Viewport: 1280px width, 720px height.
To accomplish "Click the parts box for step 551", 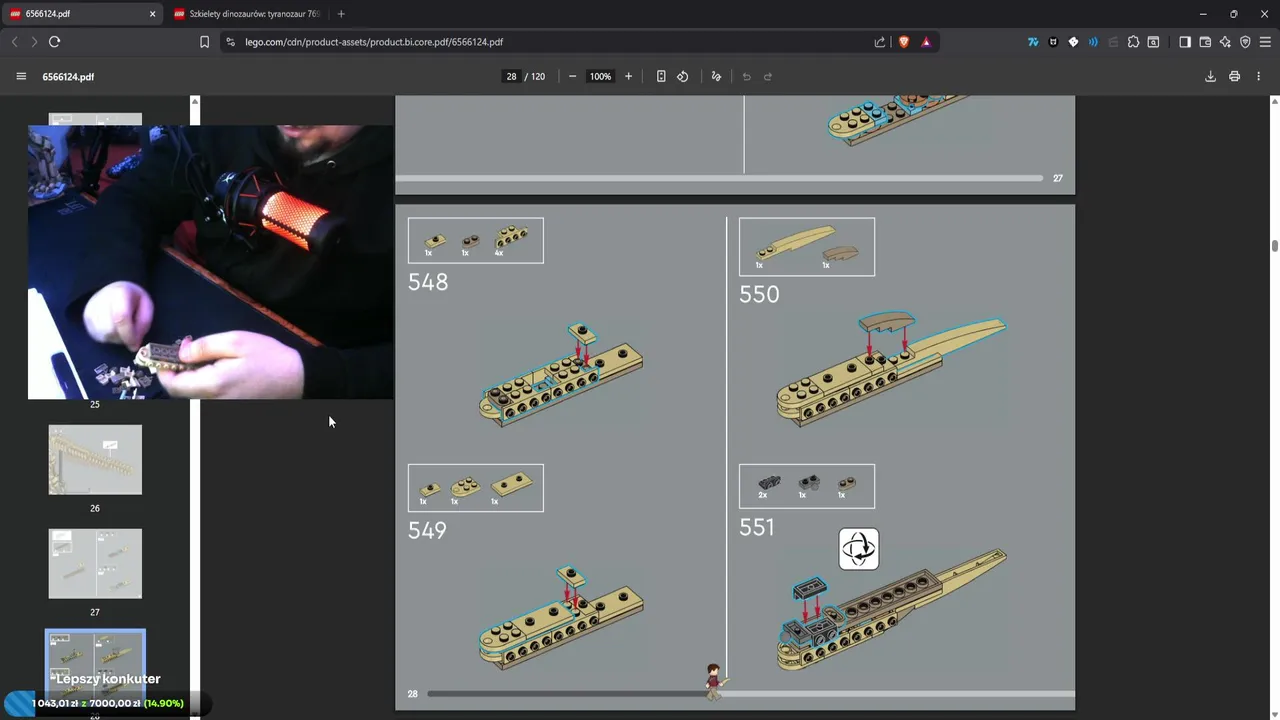I will coord(807,486).
